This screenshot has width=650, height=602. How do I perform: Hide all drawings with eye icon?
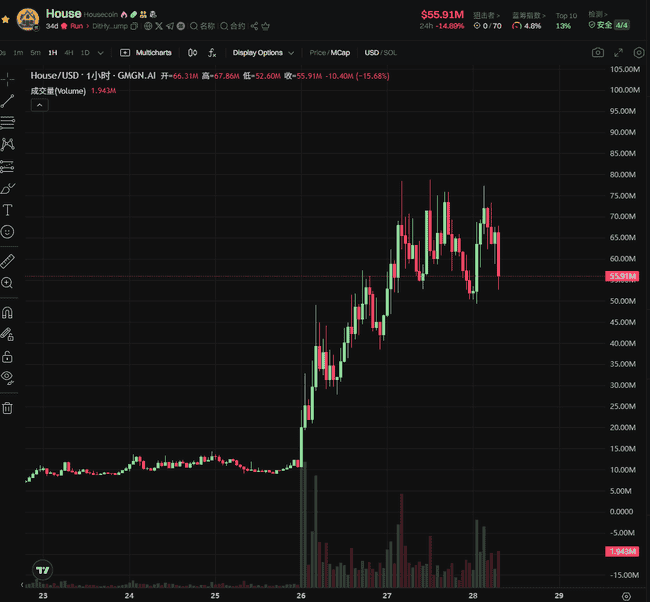pyautogui.click(x=8, y=377)
